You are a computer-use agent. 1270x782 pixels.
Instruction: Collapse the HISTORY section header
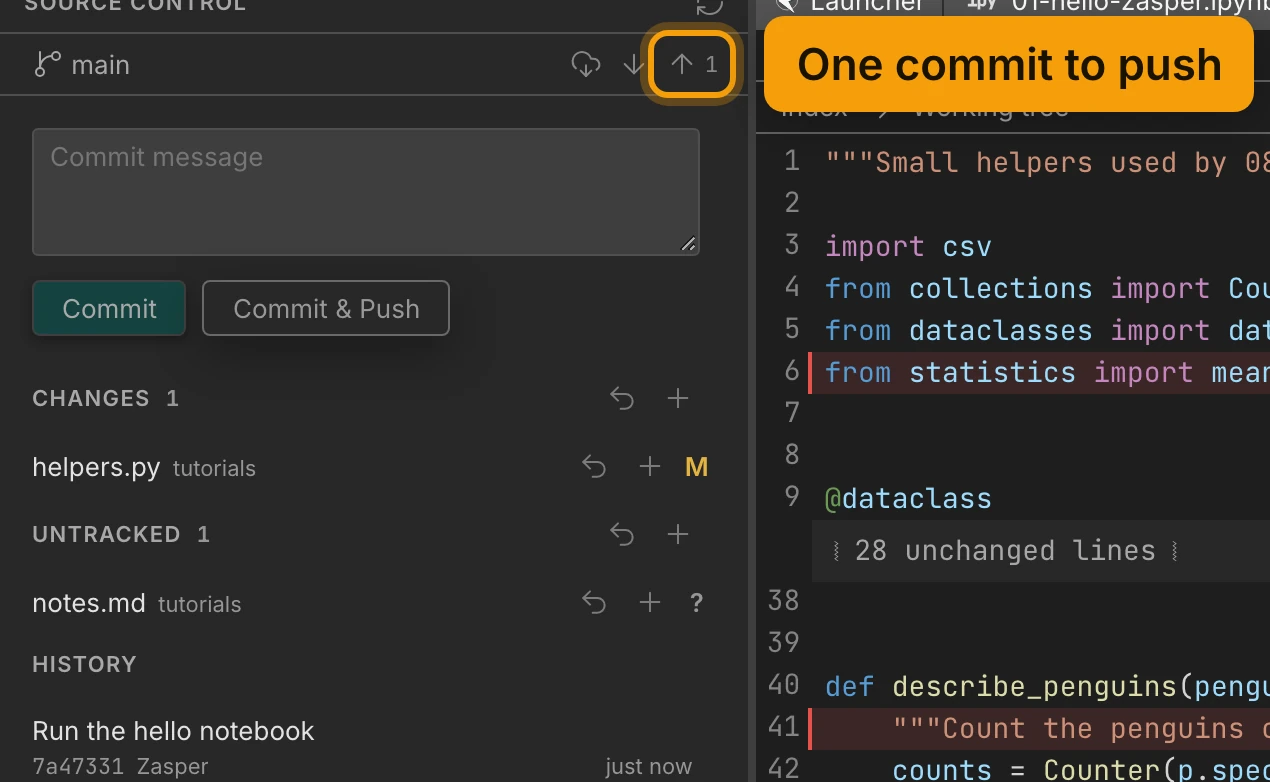click(x=84, y=665)
